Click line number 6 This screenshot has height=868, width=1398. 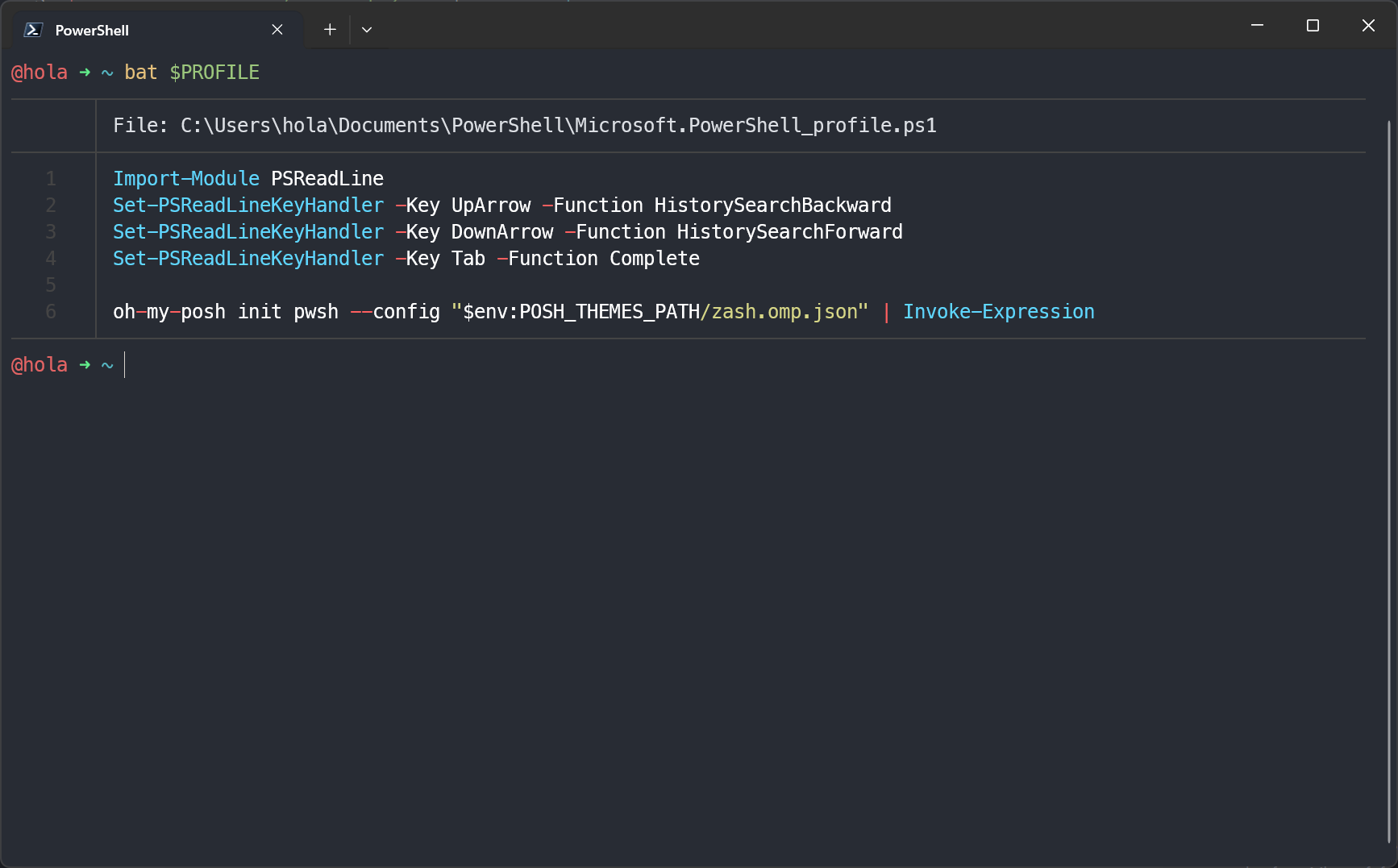51,312
